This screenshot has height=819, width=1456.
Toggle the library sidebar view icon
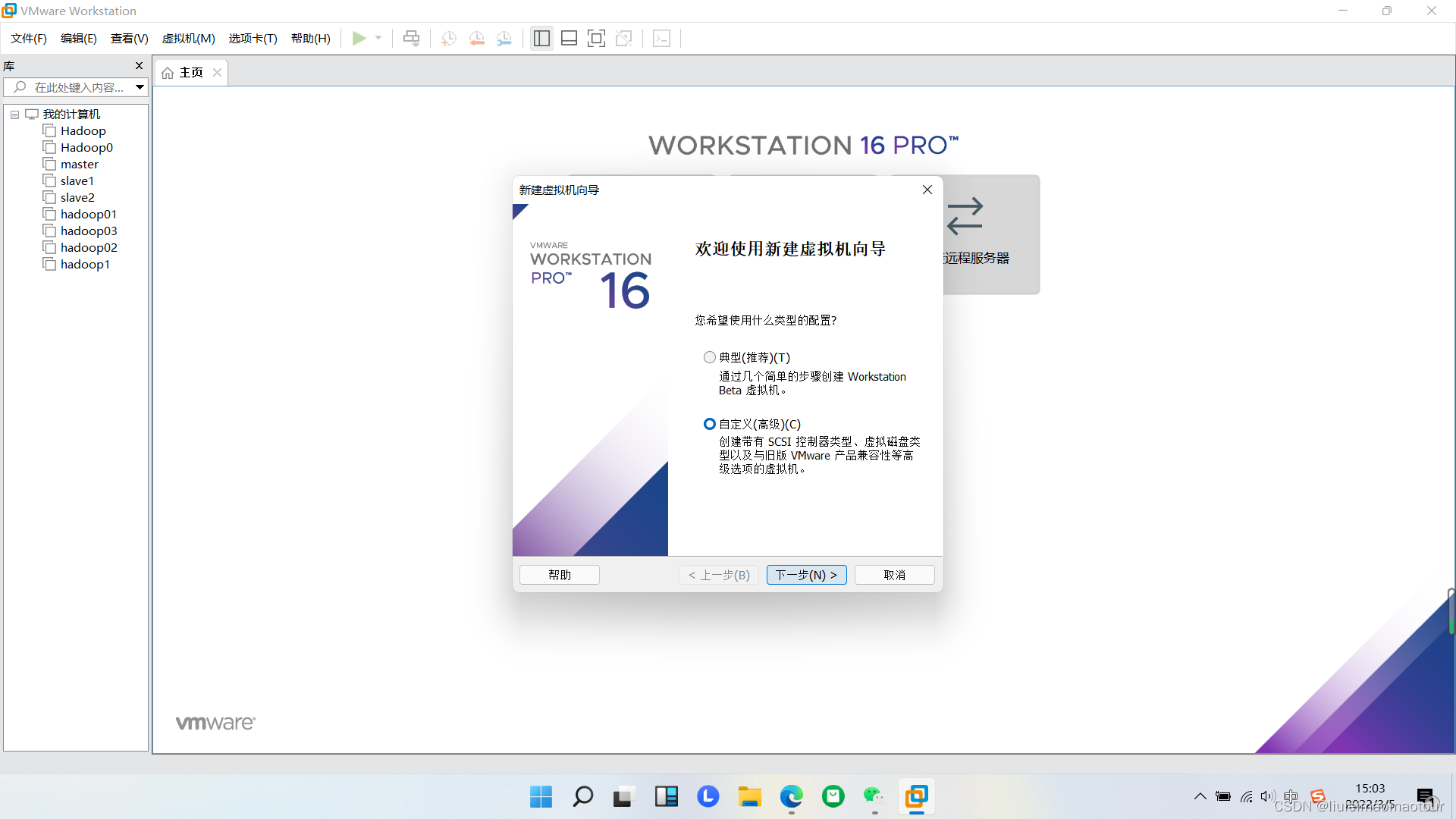541,38
